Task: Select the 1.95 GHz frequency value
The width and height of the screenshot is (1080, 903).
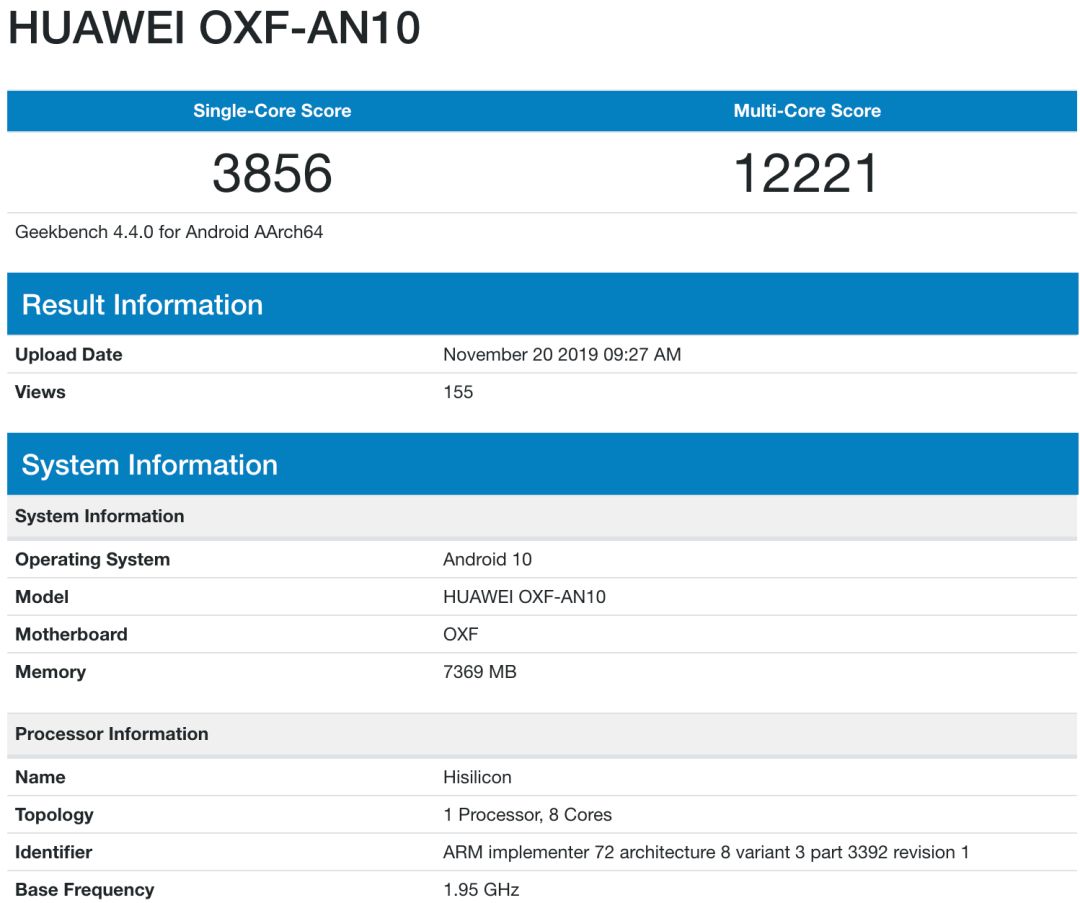Action: click(x=481, y=890)
